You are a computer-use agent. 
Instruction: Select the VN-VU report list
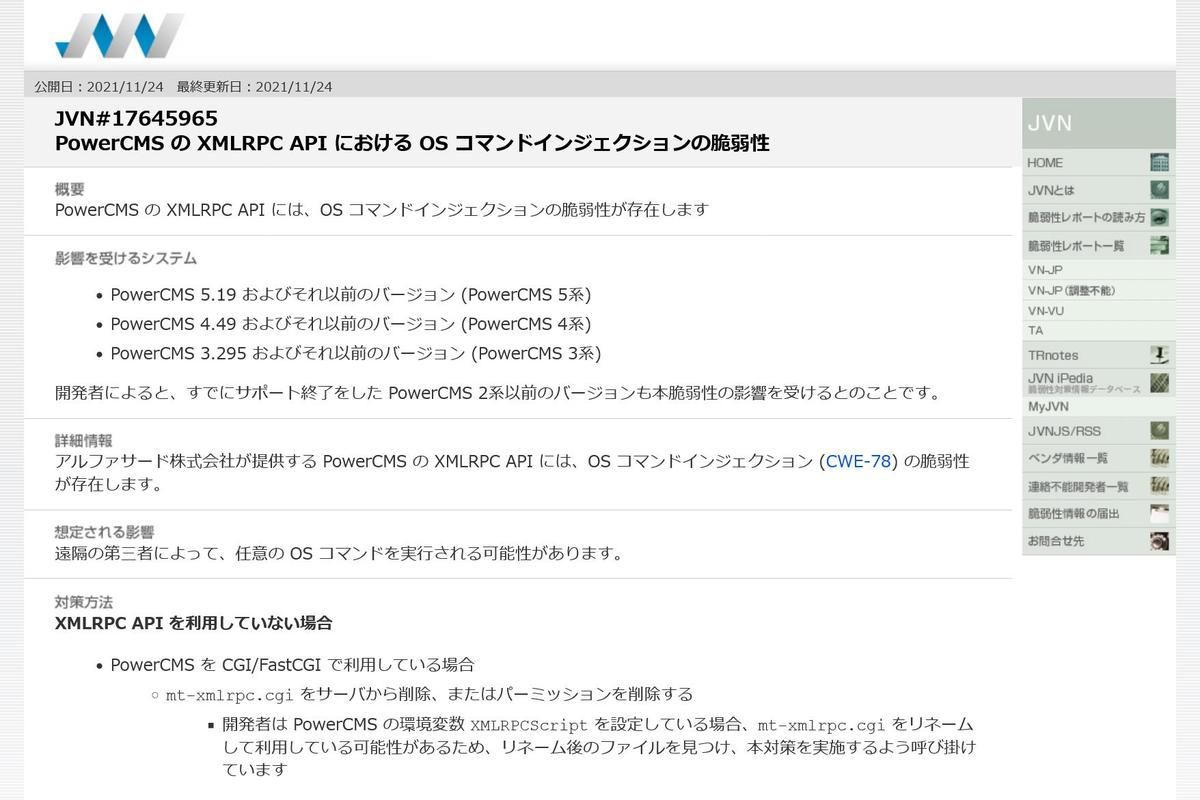pos(1098,311)
